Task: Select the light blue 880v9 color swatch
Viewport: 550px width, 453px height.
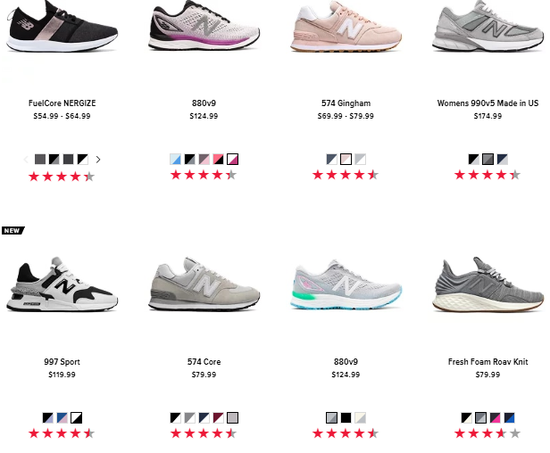Action: pyautogui.click(x=175, y=159)
